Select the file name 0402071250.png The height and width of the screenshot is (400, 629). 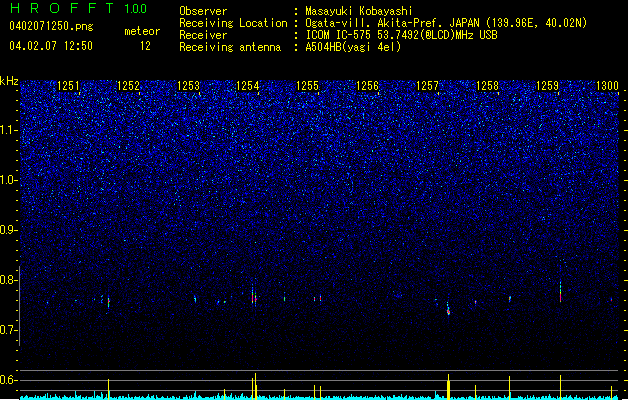[x=51, y=26]
